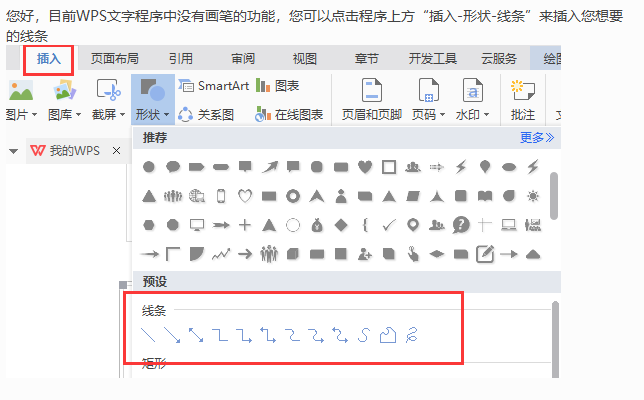
Task: Switch to 页面布局 tab
Action: (115, 59)
